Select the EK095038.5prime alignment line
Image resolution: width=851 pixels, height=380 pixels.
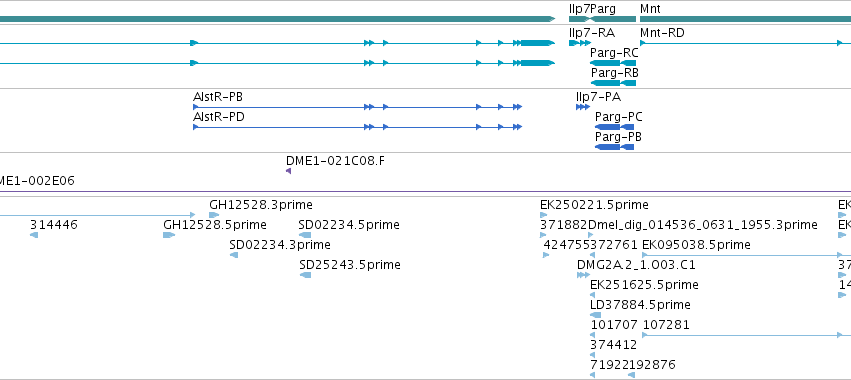pyautogui.click(x=746, y=255)
